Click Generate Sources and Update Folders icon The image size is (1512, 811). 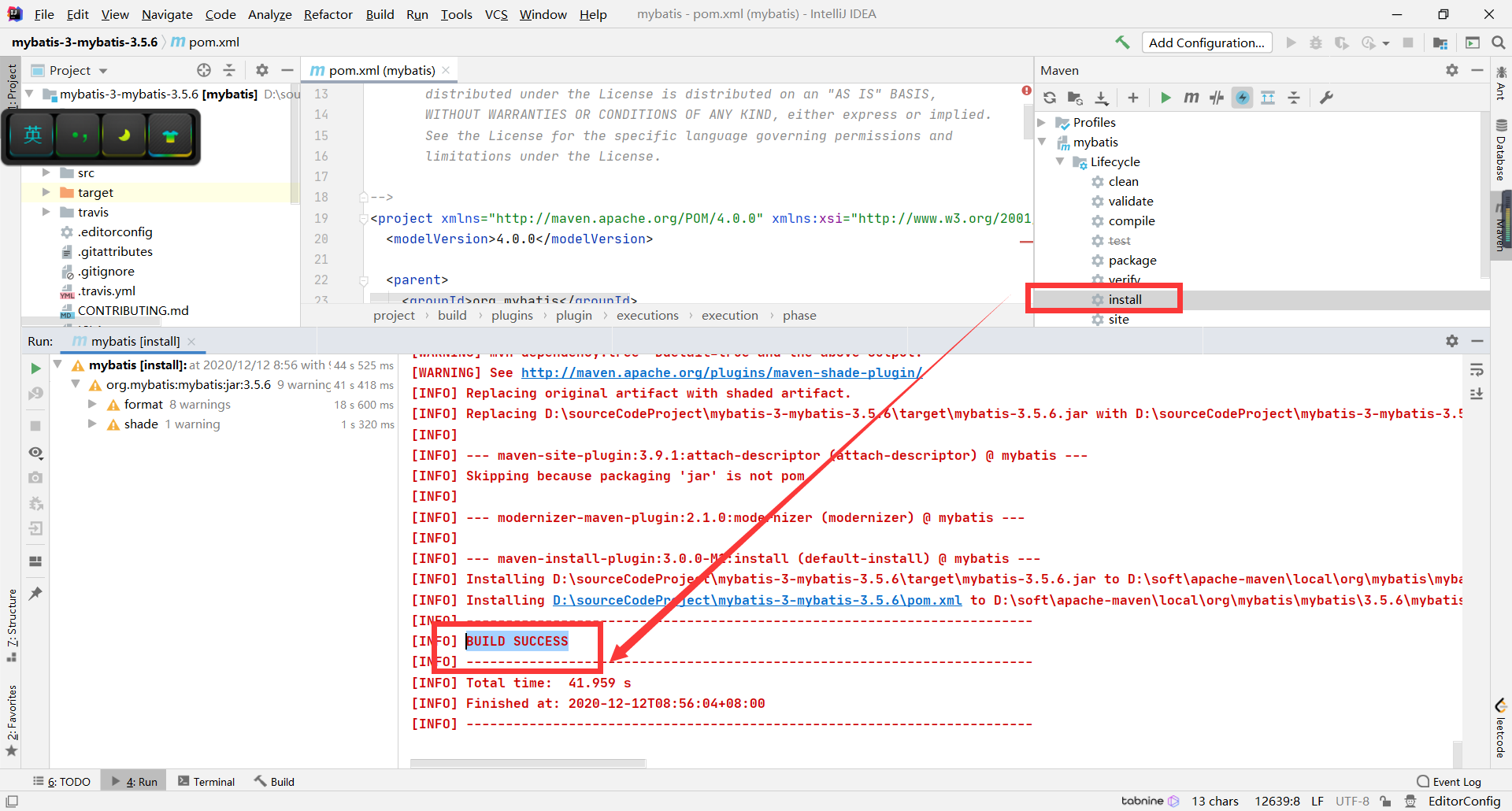click(x=1075, y=98)
